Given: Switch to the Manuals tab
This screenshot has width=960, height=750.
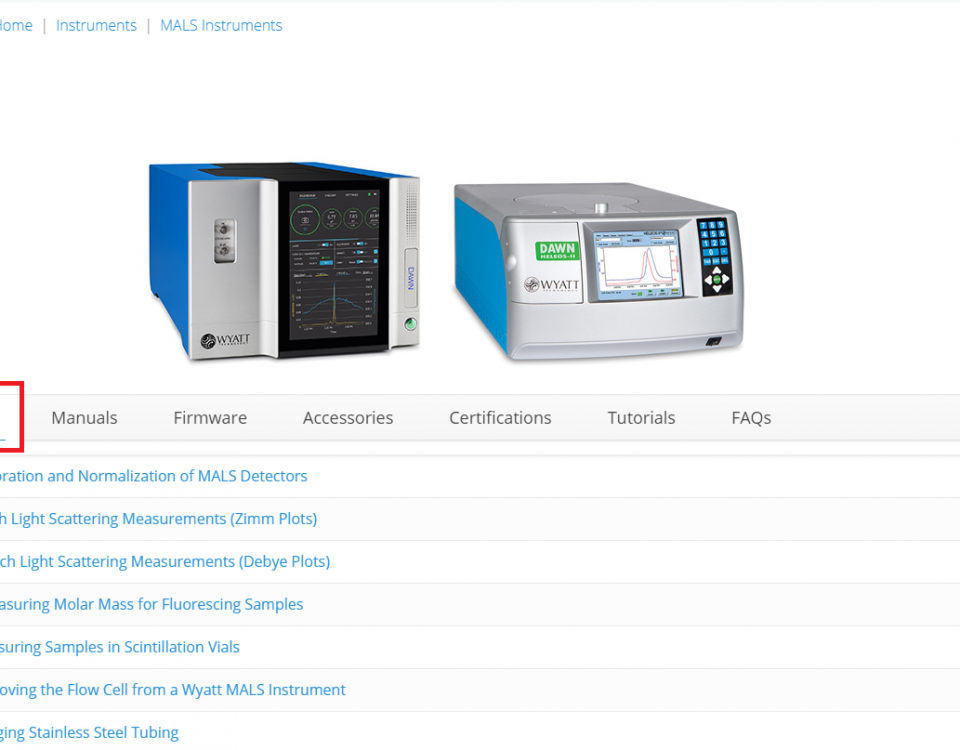Looking at the screenshot, I should click(x=84, y=418).
